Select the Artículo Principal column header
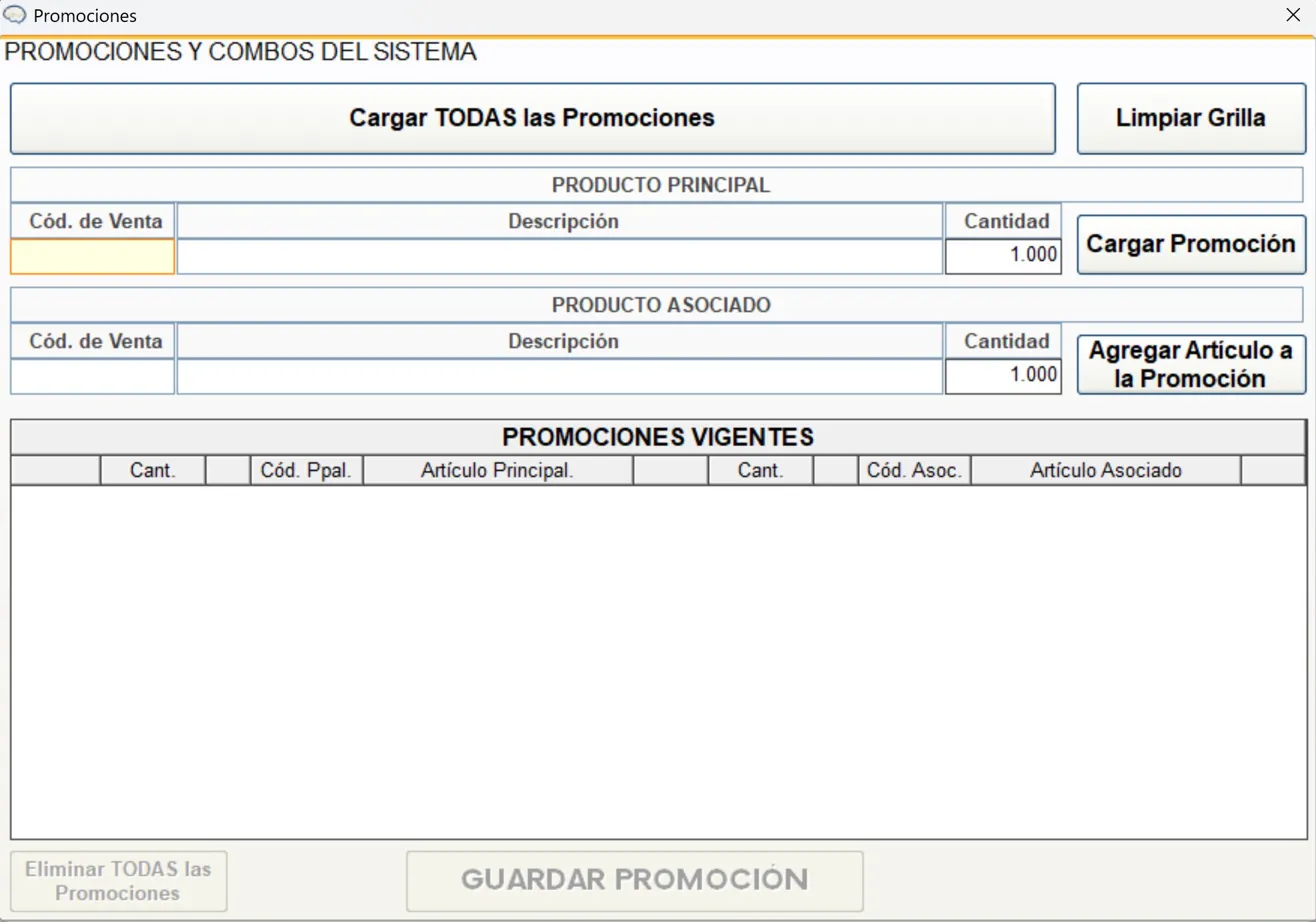Viewport: 1316px width, 922px height. pos(497,469)
